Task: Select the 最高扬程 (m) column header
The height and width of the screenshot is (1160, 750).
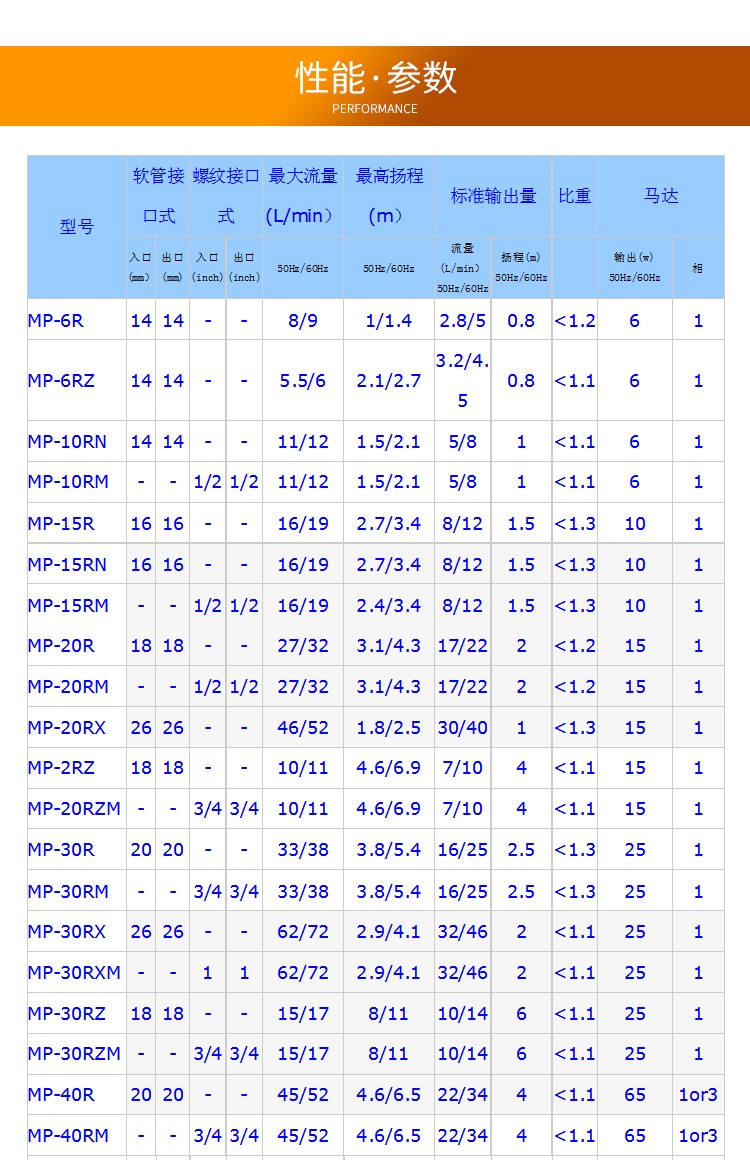Action: (389, 196)
